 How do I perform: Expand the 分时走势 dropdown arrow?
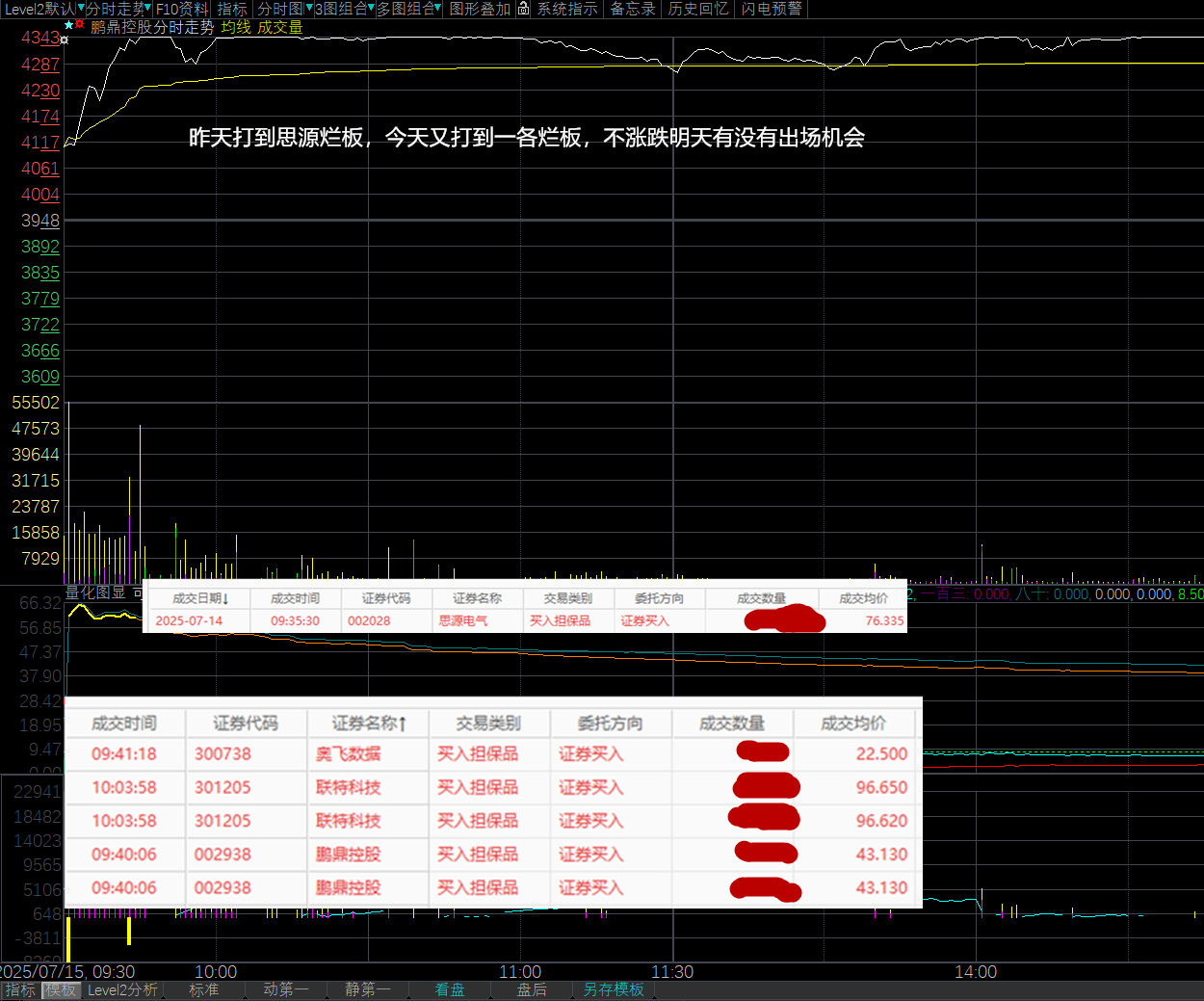pos(148,8)
